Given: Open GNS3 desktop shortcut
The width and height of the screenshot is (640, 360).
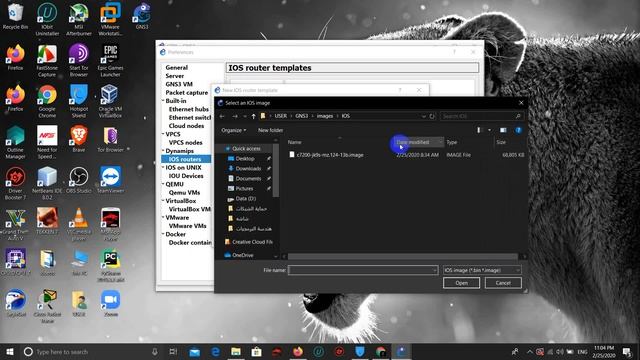Looking at the screenshot, I should 142,16.
